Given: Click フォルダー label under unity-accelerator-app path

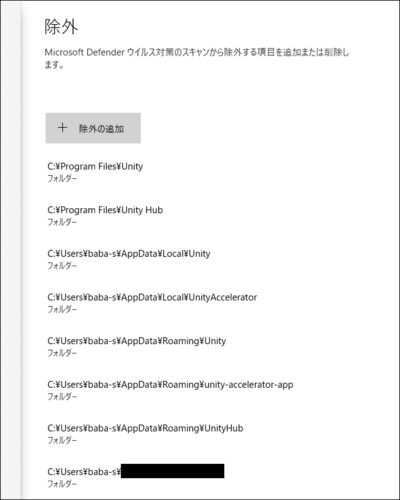Looking at the screenshot, I should point(62,397).
